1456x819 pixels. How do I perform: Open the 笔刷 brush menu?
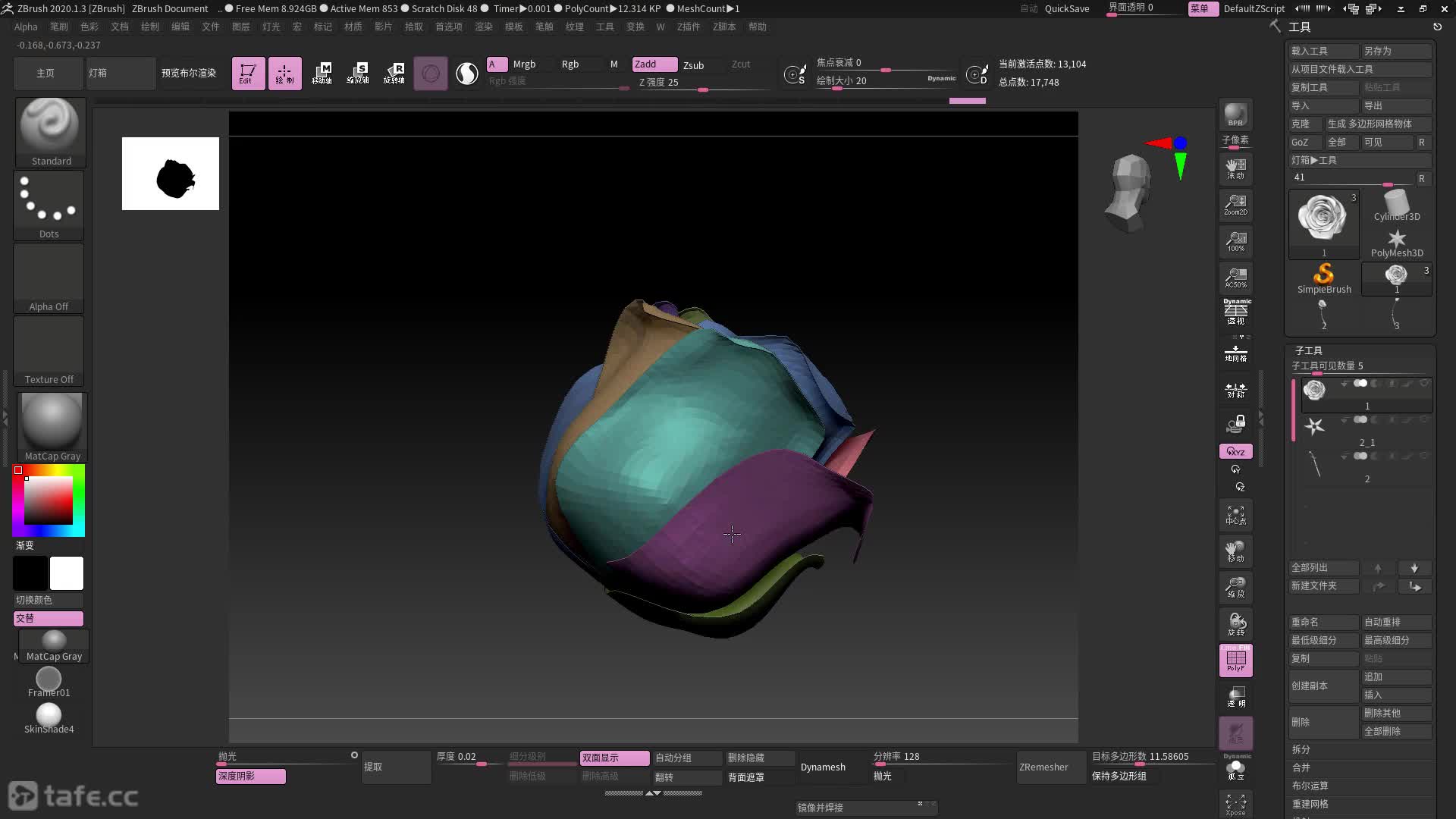(59, 27)
